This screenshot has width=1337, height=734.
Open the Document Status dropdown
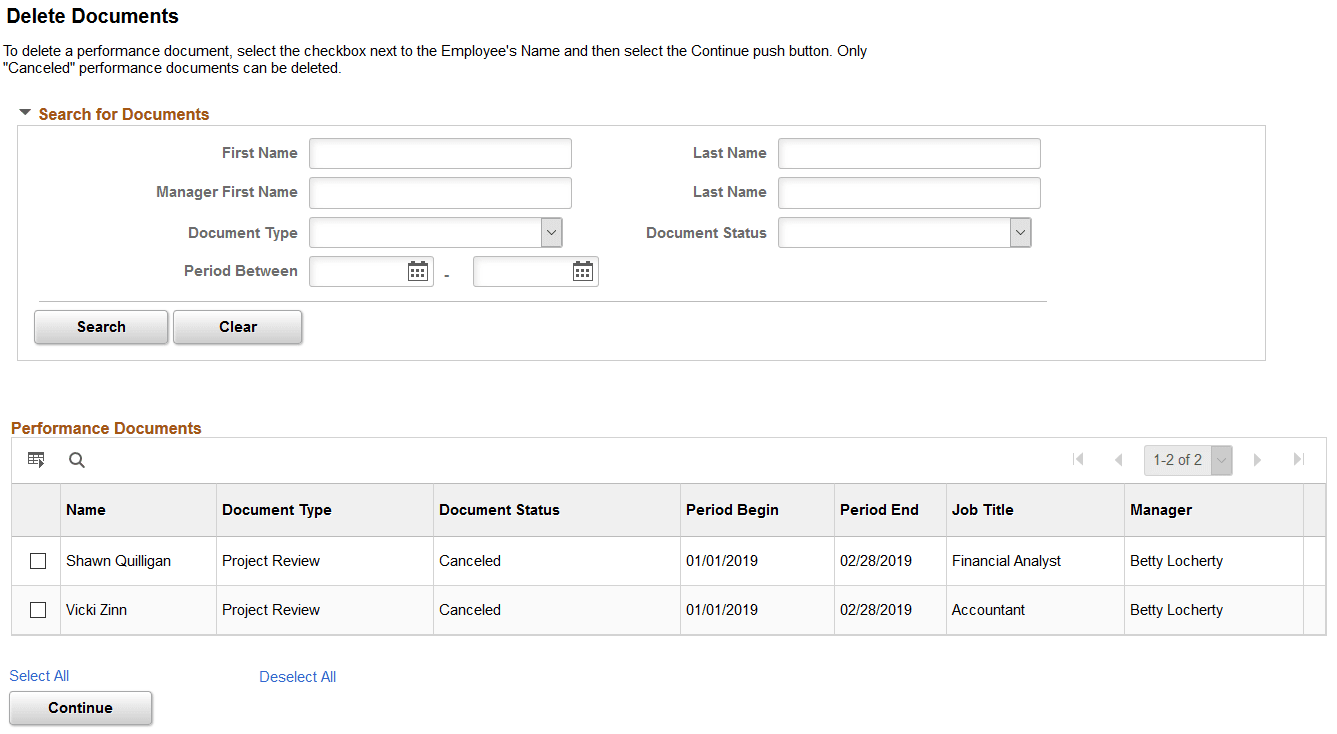coord(1020,232)
